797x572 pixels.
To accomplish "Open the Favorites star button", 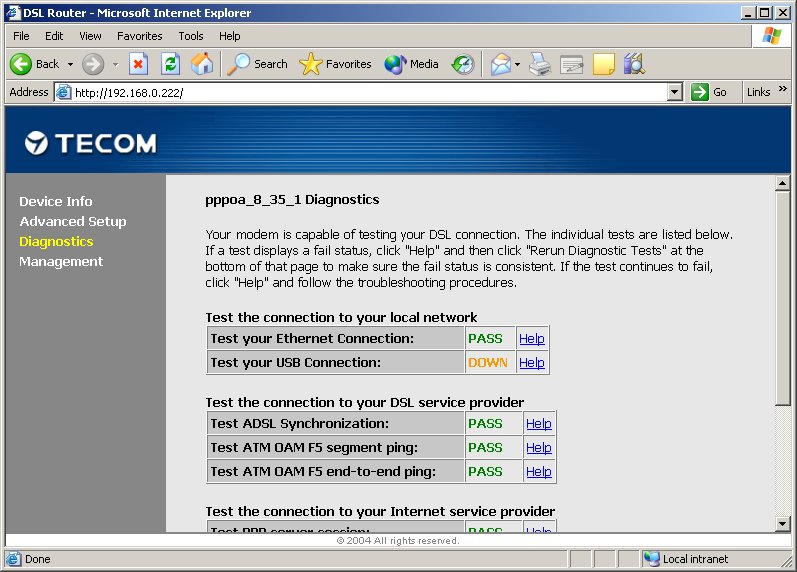I will click(336, 64).
